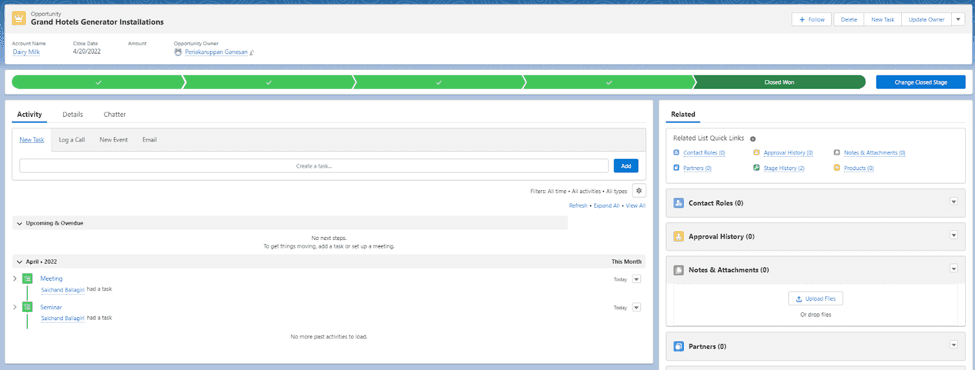
Task: Select the Email composer tab
Action: pyautogui.click(x=149, y=140)
